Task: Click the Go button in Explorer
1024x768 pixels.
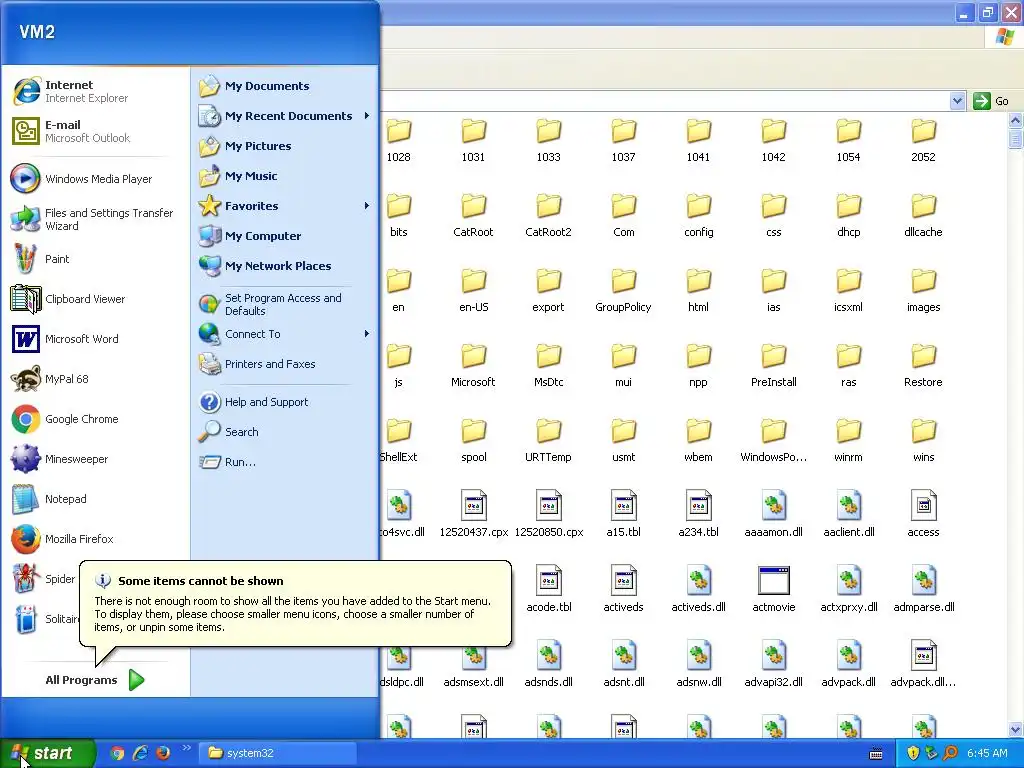Action: click(991, 101)
